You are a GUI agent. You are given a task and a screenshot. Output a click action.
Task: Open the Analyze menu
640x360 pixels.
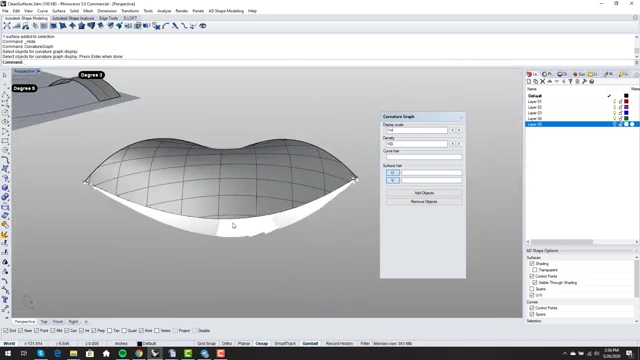tap(164, 11)
